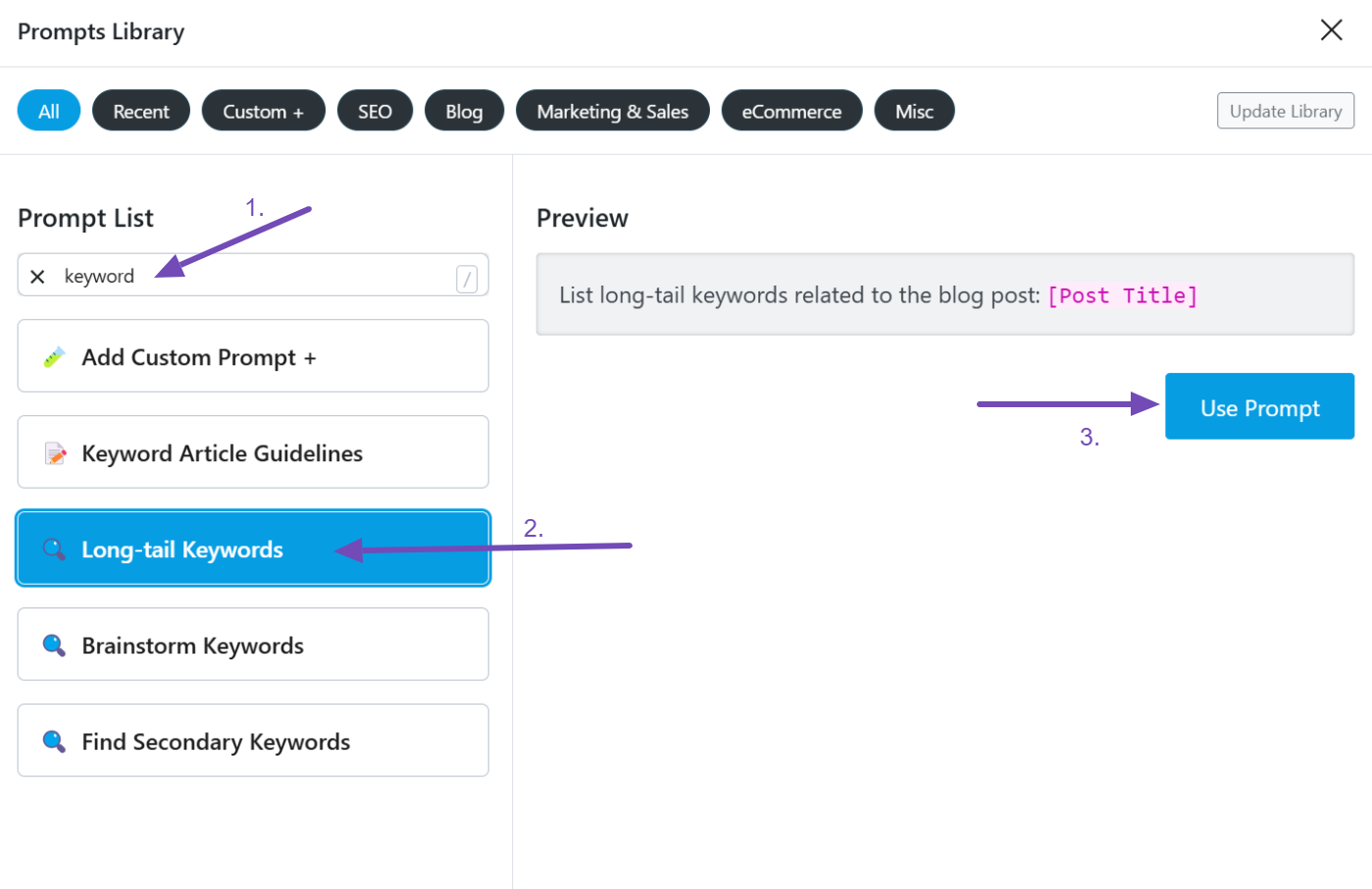This screenshot has width=1372, height=889.
Task: Click the [Post Title] placeholder in preview
Action: pos(1122,295)
